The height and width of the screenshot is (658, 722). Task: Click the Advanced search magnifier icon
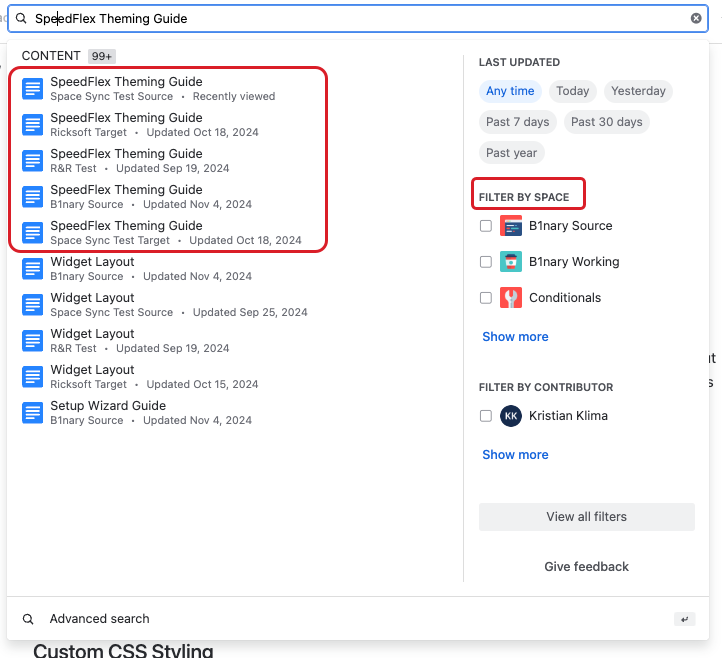(x=28, y=619)
